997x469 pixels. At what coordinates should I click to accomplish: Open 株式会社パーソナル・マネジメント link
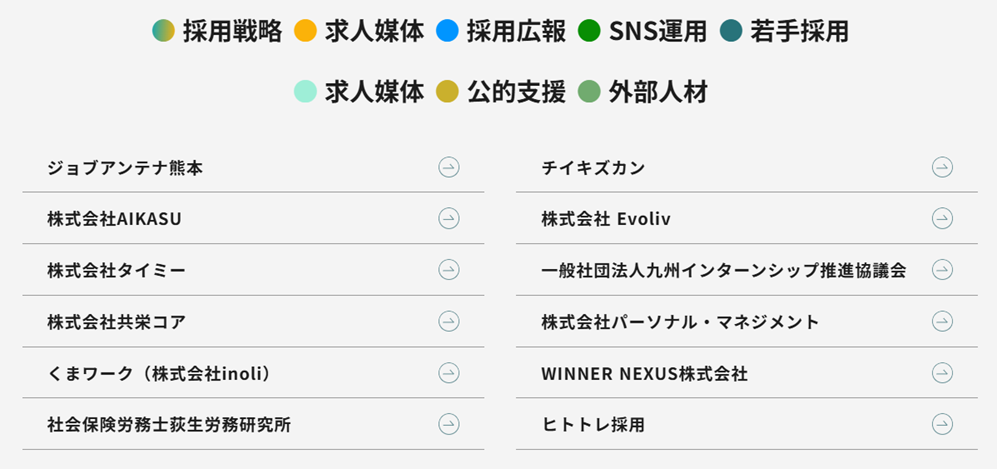pyautogui.click(x=680, y=321)
